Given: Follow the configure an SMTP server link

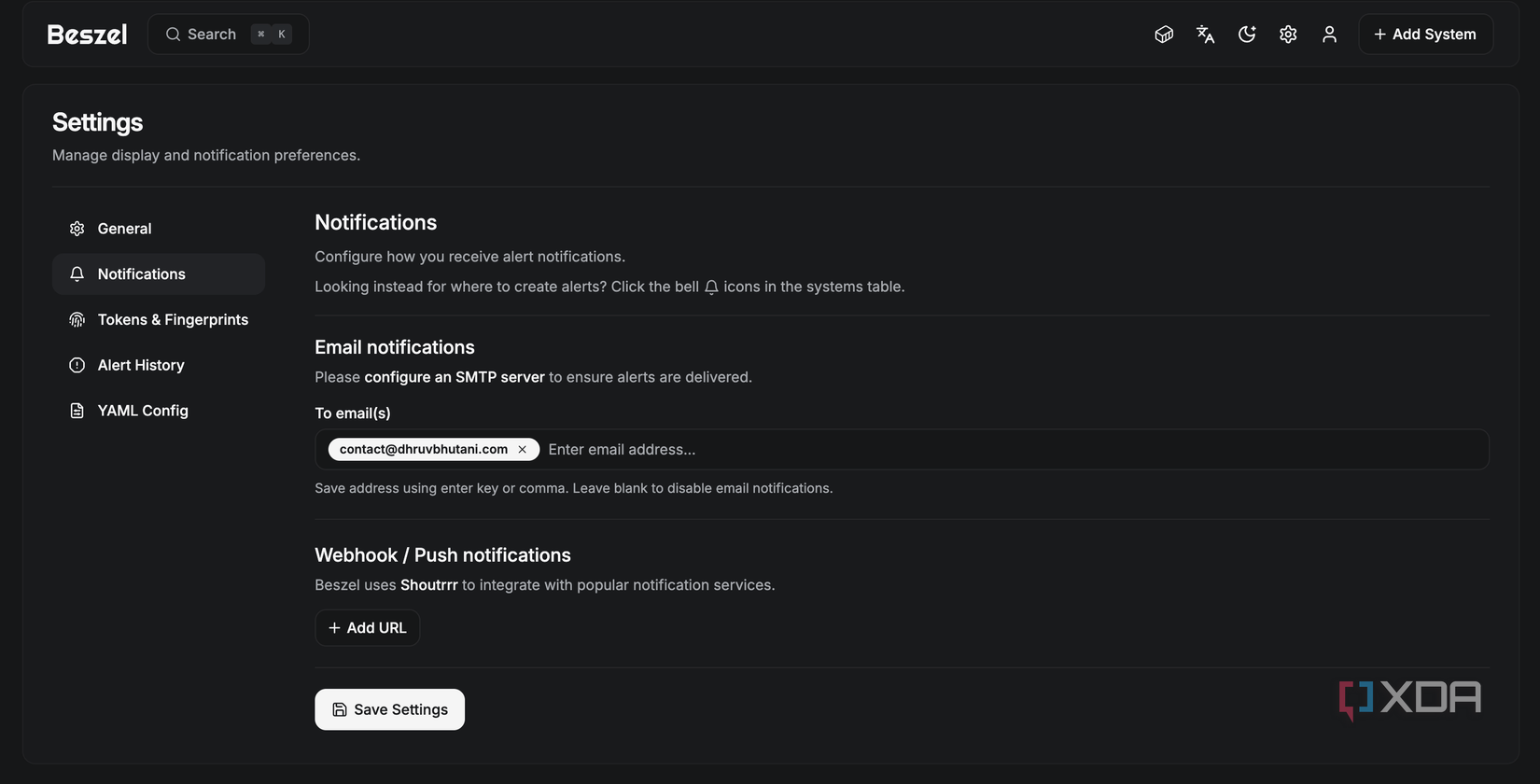Looking at the screenshot, I should (x=454, y=377).
